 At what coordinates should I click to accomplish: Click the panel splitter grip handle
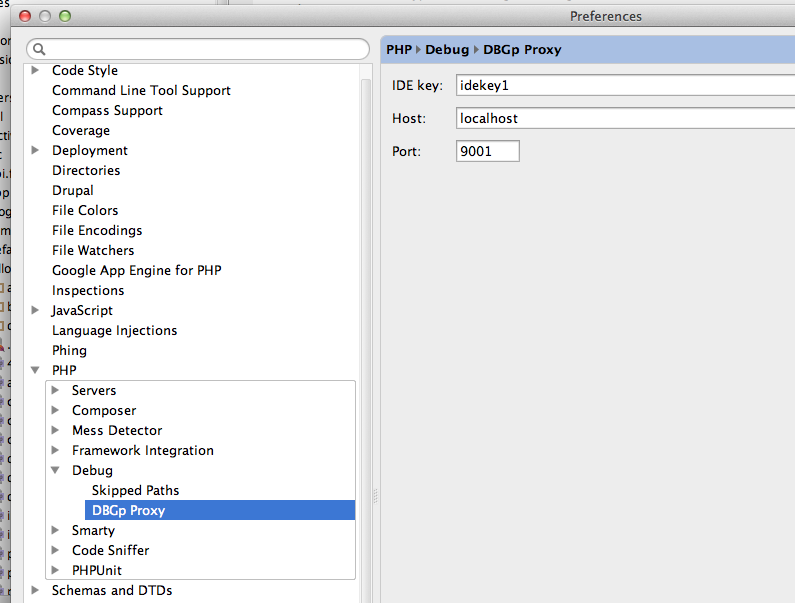coord(376,496)
